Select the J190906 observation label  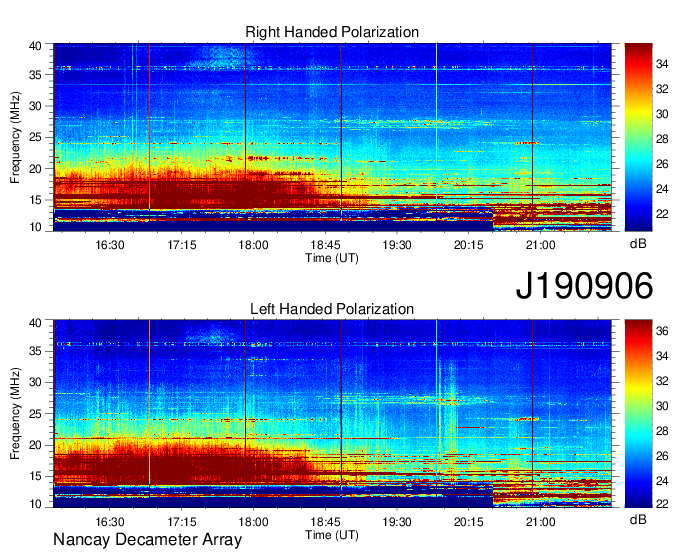[584, 286]
